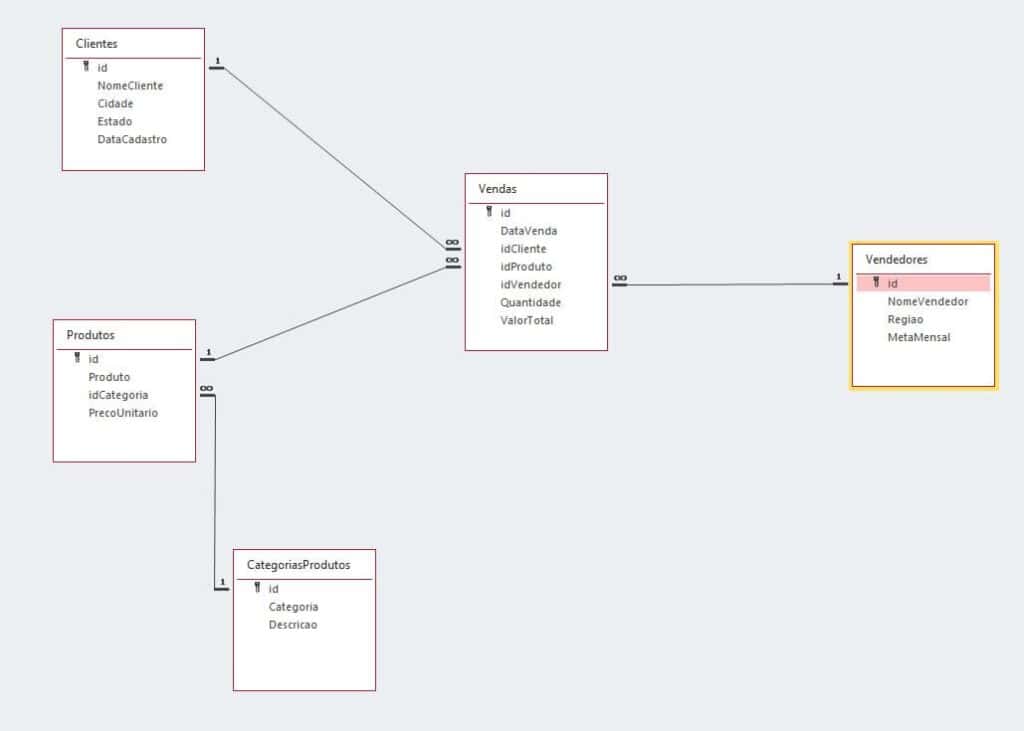Select the relationship line between Vendas and Vendedores
The width and height of the screenshot is (1024, 731).
point(730,285)
